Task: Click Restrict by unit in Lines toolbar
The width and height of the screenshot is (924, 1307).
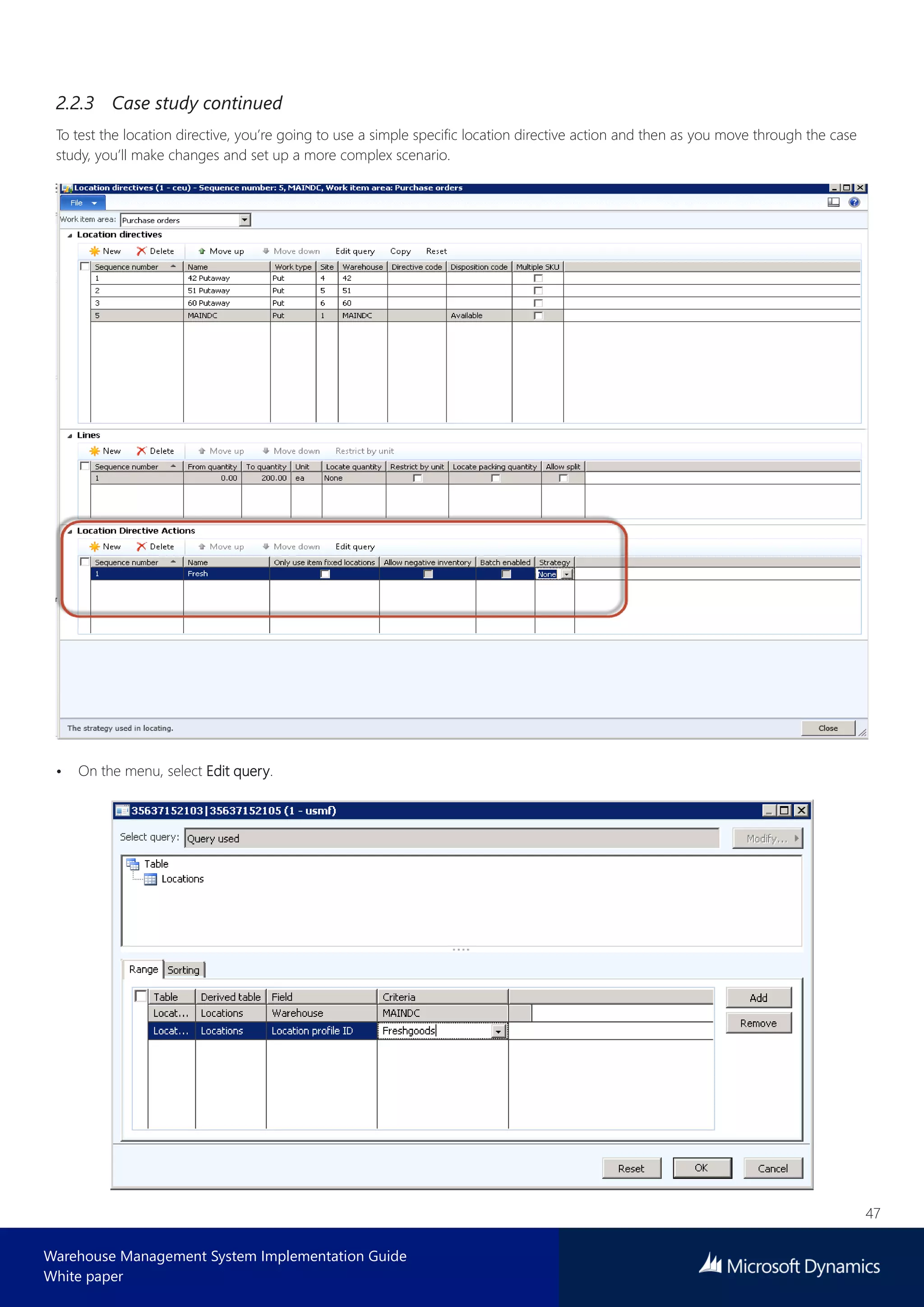Action: [364, 451]
